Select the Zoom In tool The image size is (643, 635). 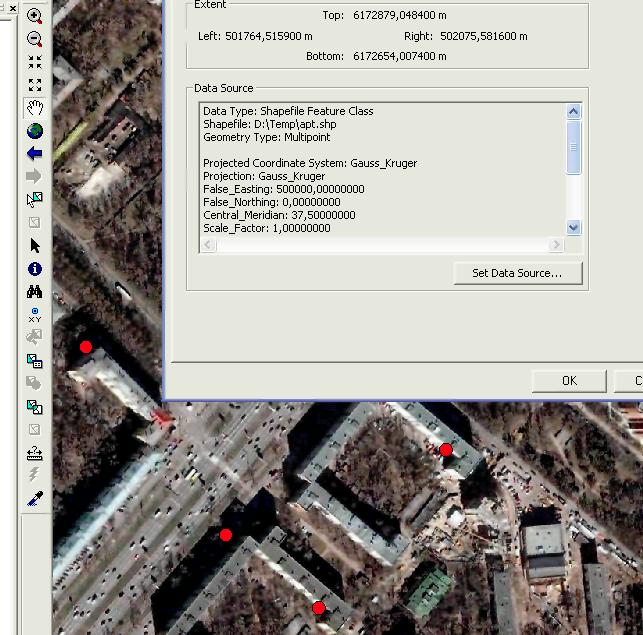[x=34, y=16]
